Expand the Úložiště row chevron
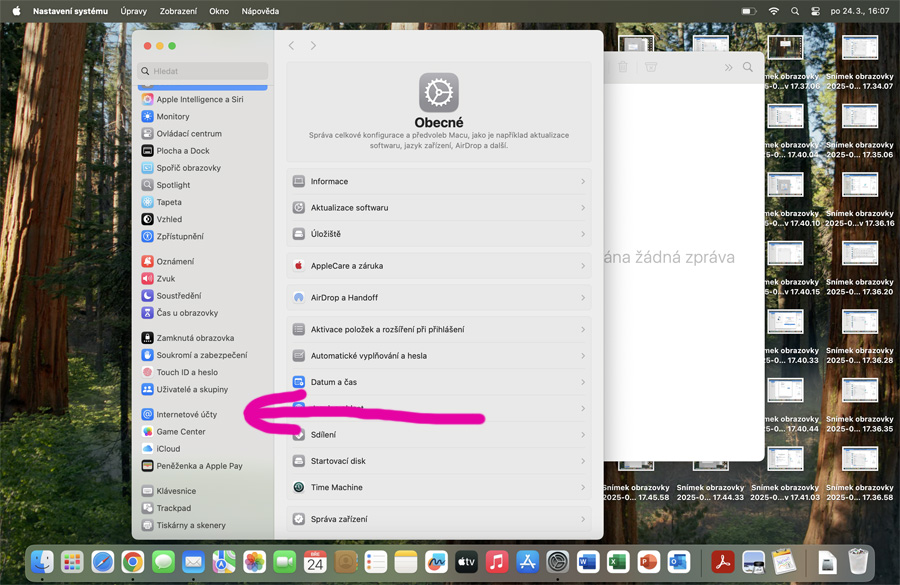 [583, 234]
